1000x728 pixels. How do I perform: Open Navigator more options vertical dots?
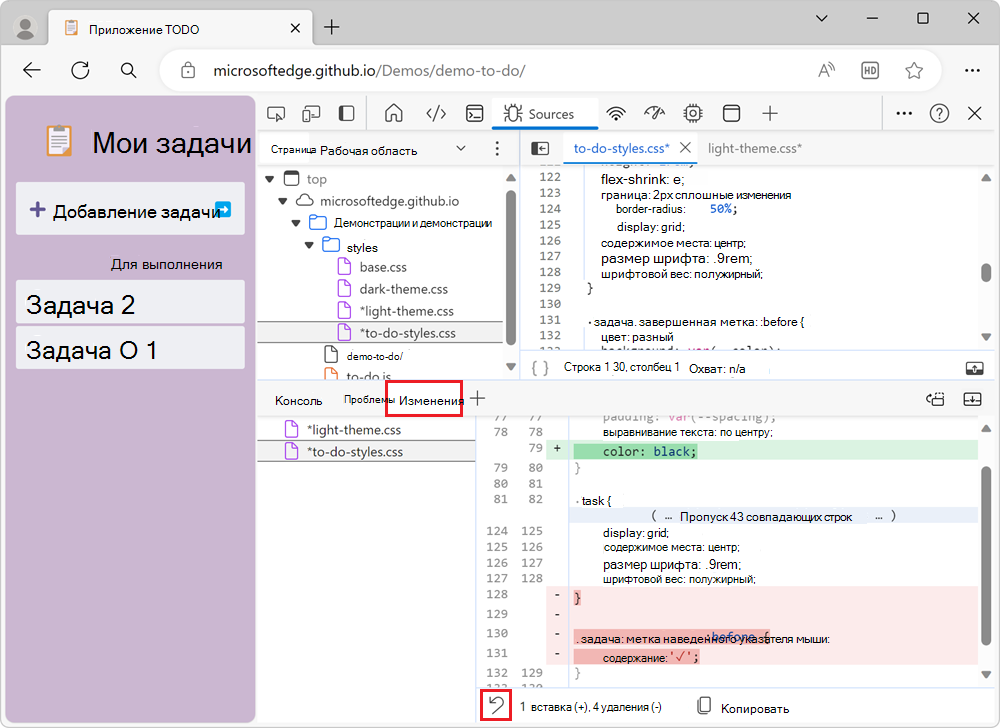pos(497,149)
